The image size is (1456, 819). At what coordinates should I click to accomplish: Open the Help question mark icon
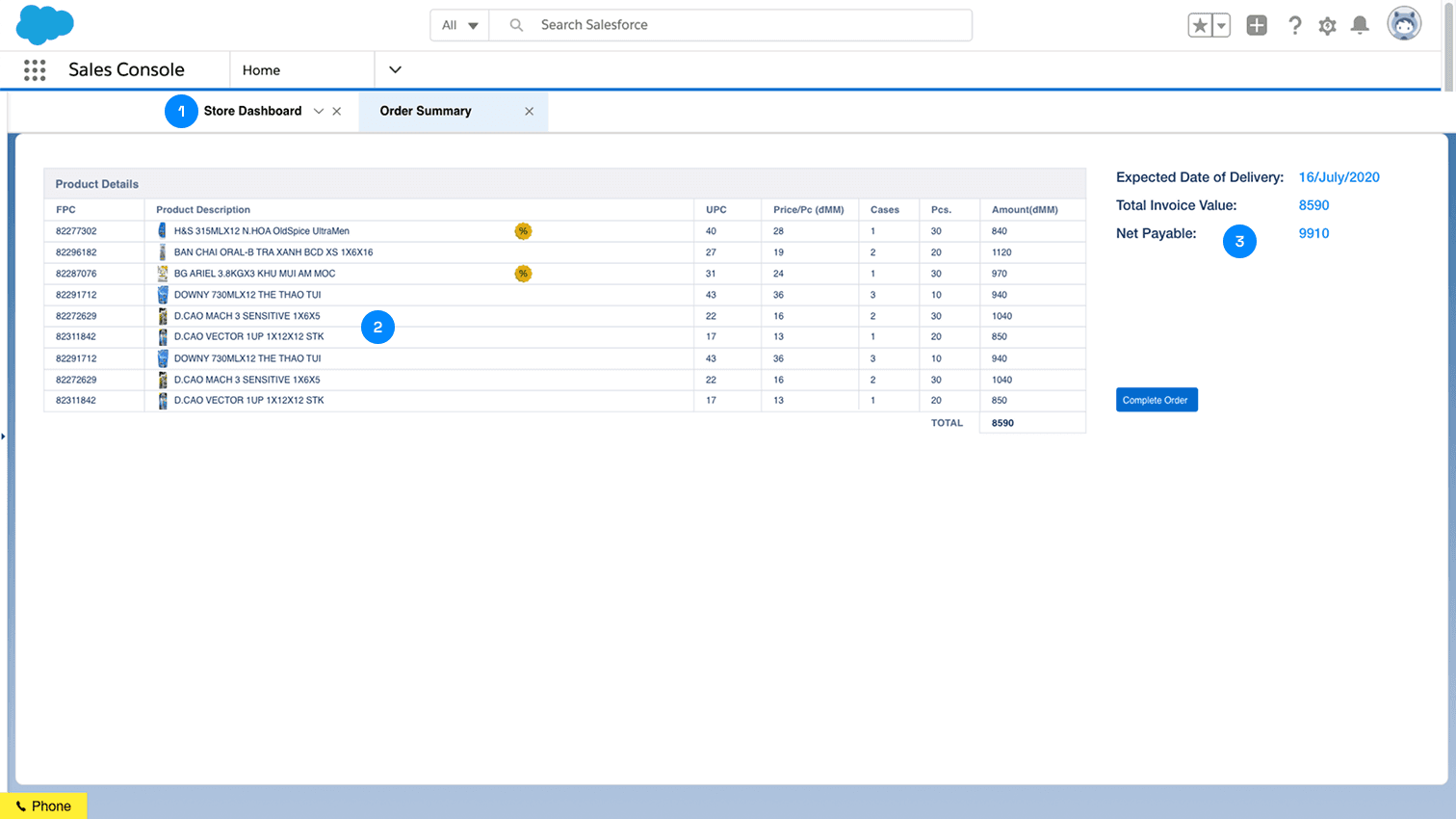click(1295, 25)
